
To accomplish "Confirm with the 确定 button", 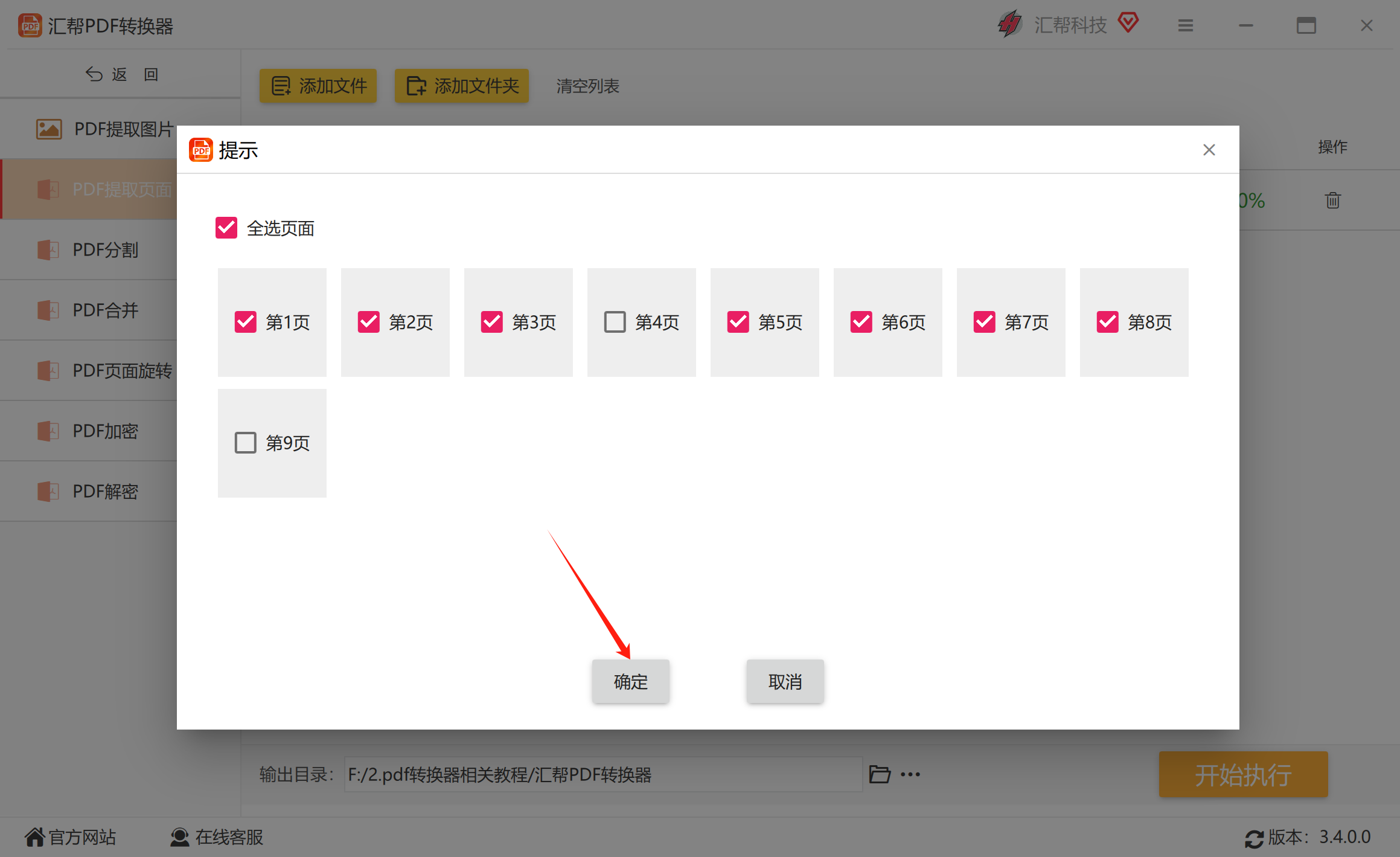I will coord(630,681).
